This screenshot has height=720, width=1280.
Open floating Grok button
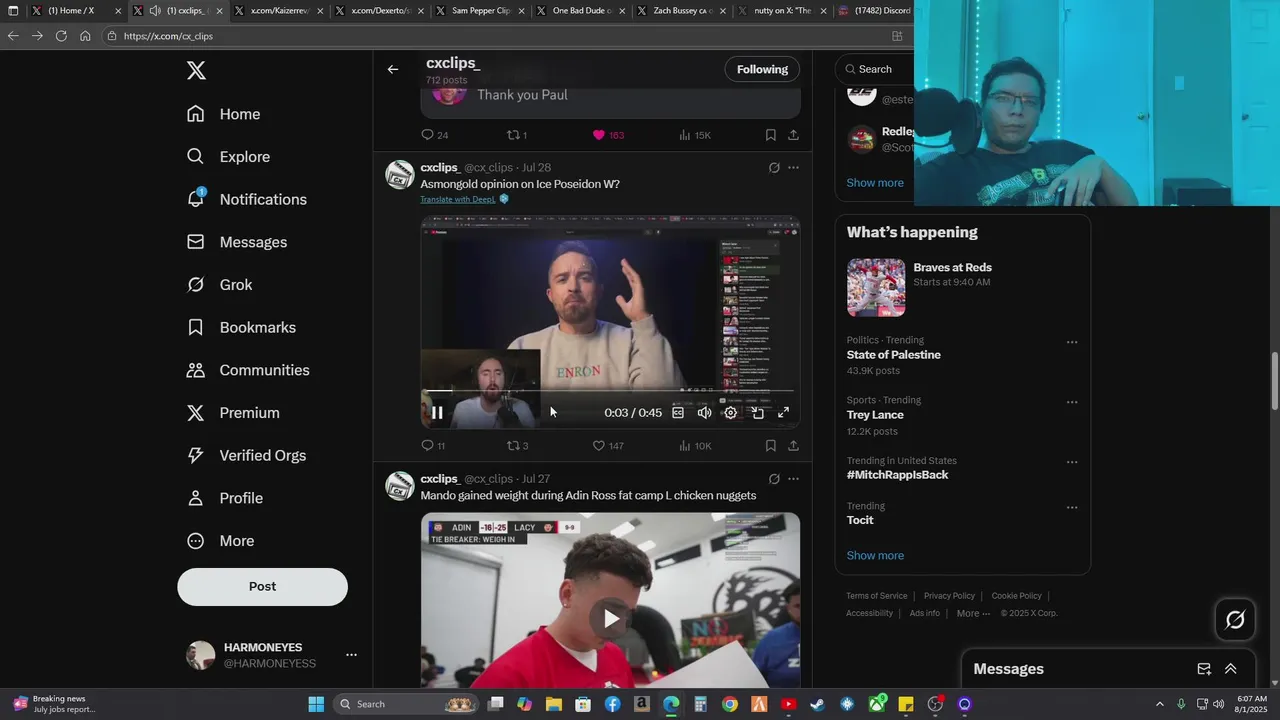(x=1235, y=620)
